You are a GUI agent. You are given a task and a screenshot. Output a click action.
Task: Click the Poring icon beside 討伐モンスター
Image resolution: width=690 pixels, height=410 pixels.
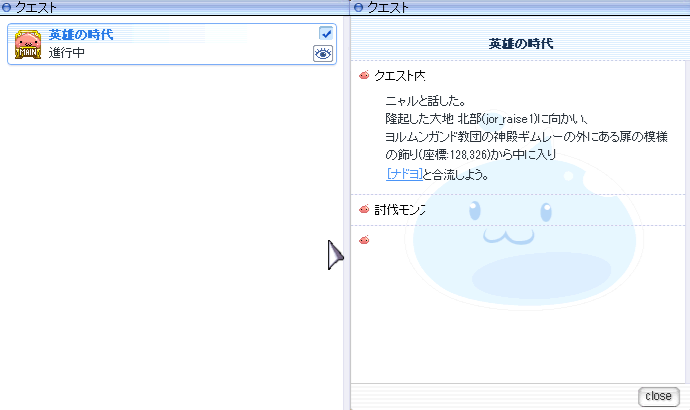tap(364, 209)
